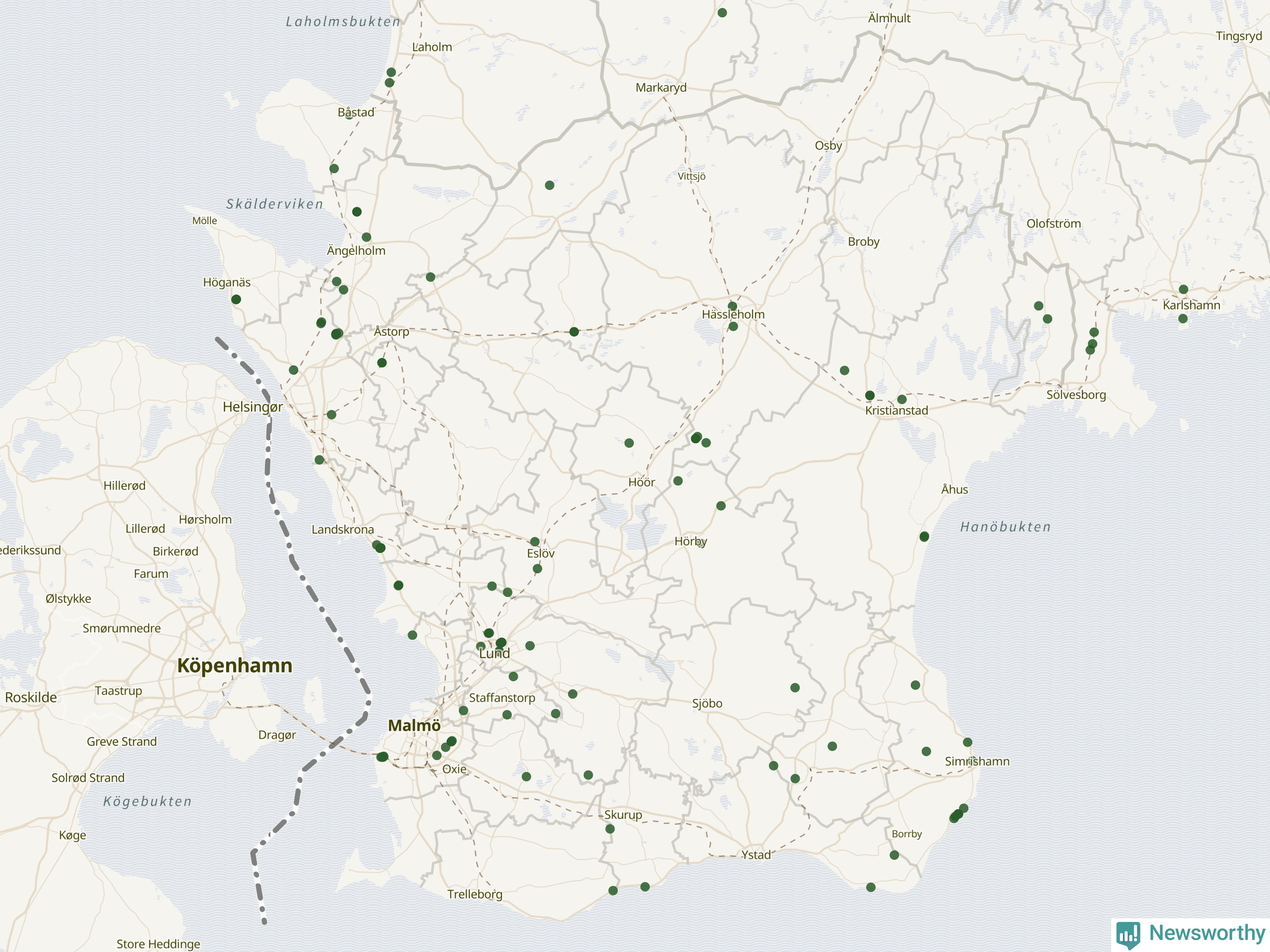Click the Roskilde label
The width and height of the screenshot is (1270, 952).
(x=31, y=698)
